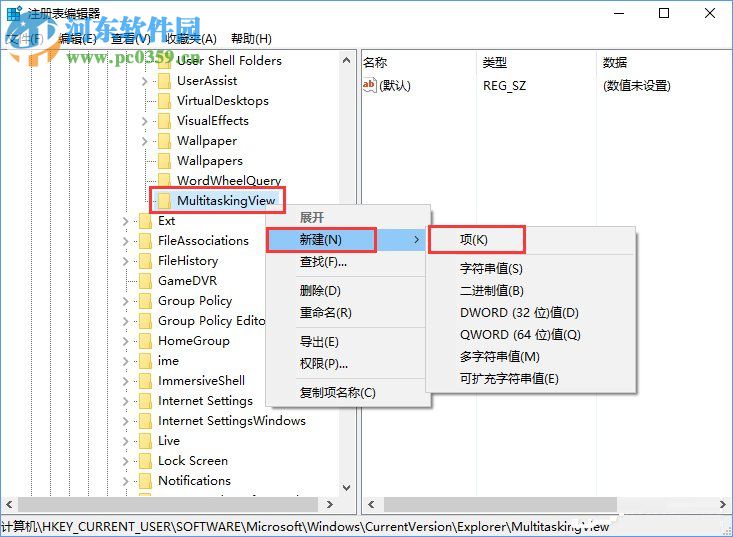Viewport: 733px width, 537px height.
Task: Open the 帮助(H) menu
Action: pyautogui.click(x=252, y=39)
